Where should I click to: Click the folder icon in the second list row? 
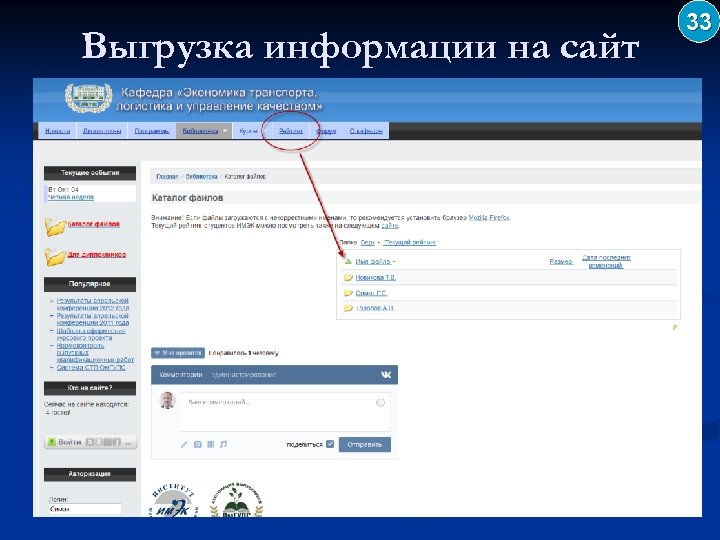click(x=348, y=293)
